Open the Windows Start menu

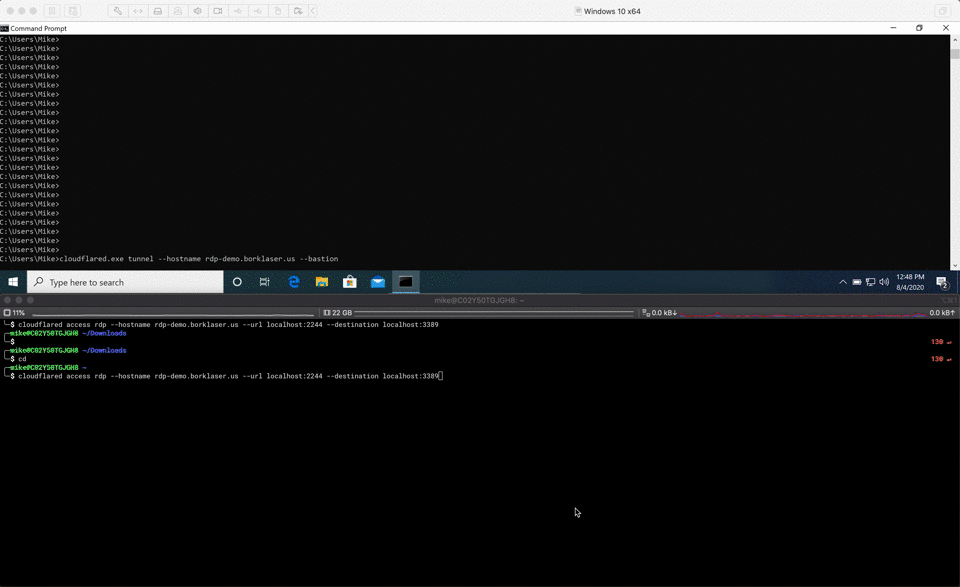point(13,282)
